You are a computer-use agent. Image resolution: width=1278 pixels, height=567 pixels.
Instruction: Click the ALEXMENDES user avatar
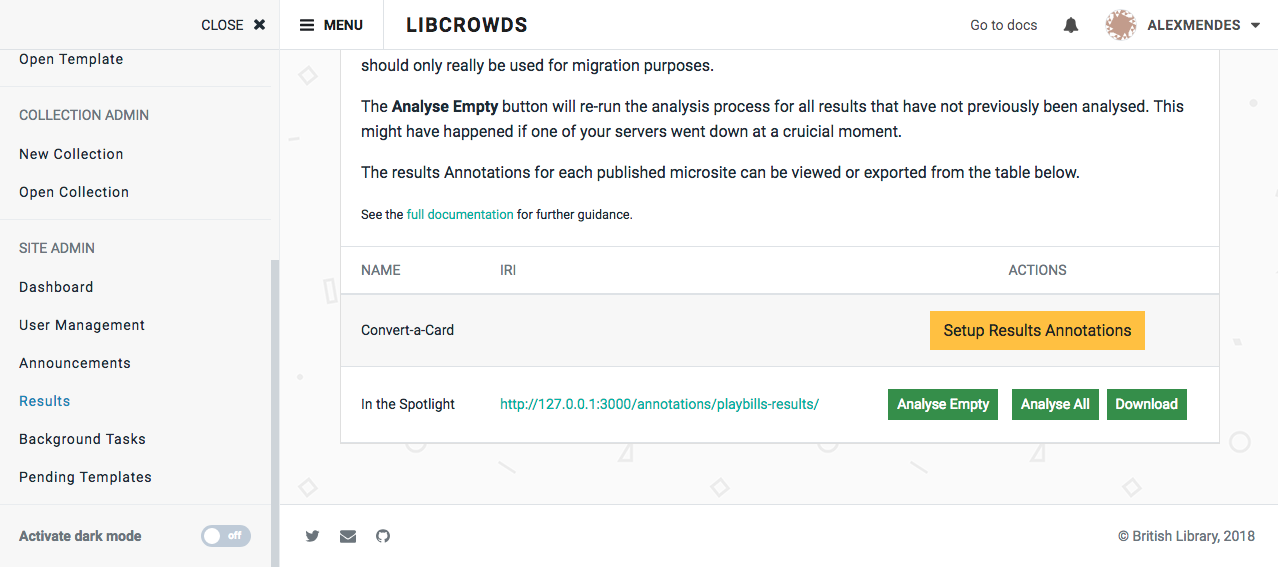coord(1121,25)
